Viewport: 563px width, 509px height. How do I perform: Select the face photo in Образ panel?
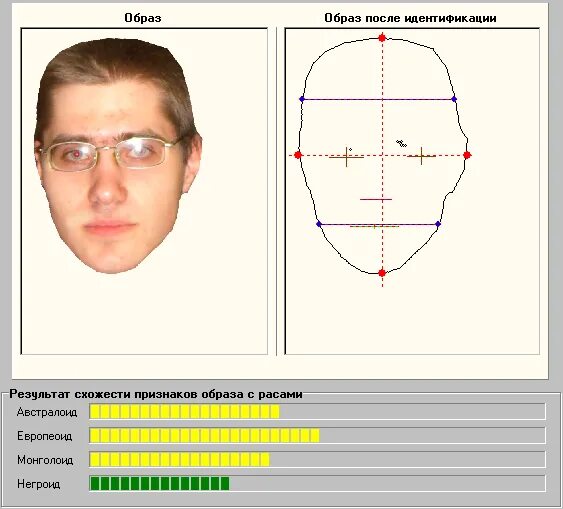pos(118,155)
